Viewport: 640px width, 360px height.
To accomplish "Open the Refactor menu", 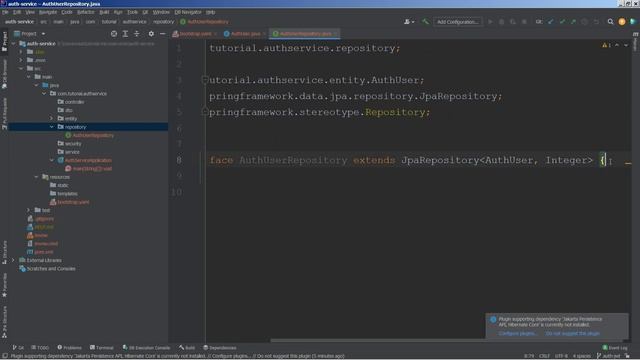I will click(x=86, y=12).
